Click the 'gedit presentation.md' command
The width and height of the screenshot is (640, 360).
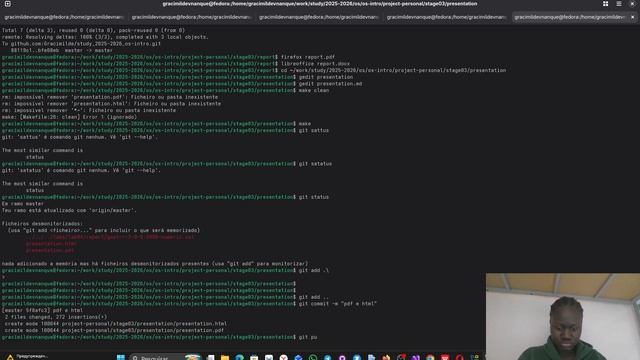coord(330,84)
